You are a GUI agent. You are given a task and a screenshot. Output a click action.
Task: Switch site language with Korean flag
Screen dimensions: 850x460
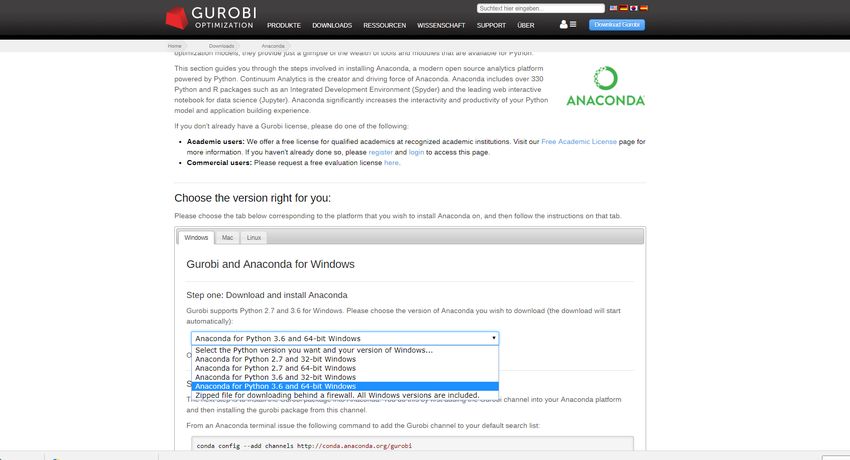pos(633,8)
